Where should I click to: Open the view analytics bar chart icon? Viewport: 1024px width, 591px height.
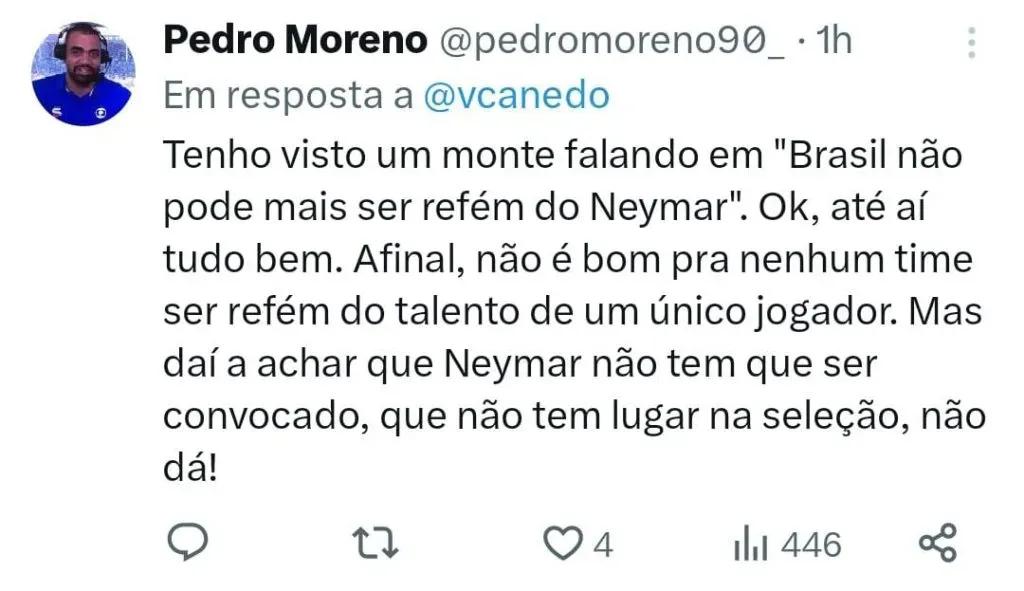point(750,545)
